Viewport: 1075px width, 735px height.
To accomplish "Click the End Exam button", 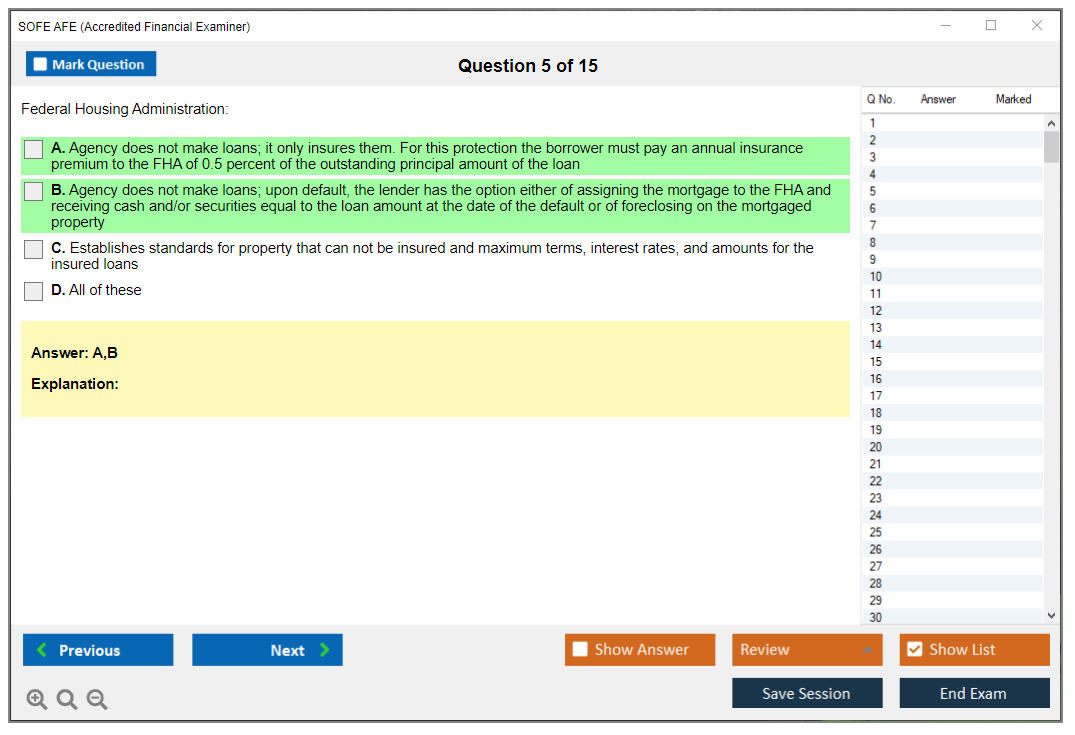I will pyautogui.click(x=974, y=693).
